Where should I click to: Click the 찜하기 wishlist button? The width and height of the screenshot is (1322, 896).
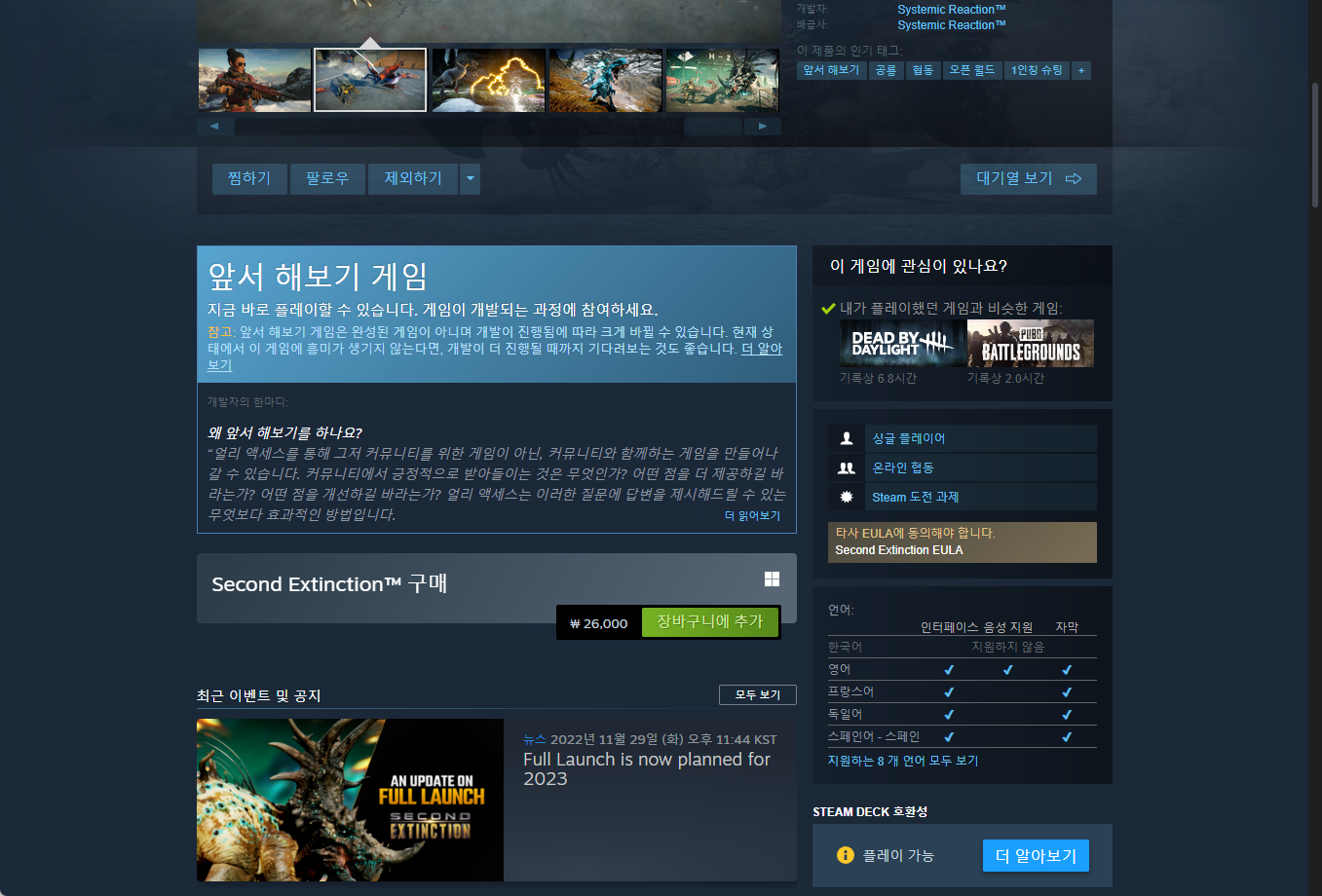(249, 179)
